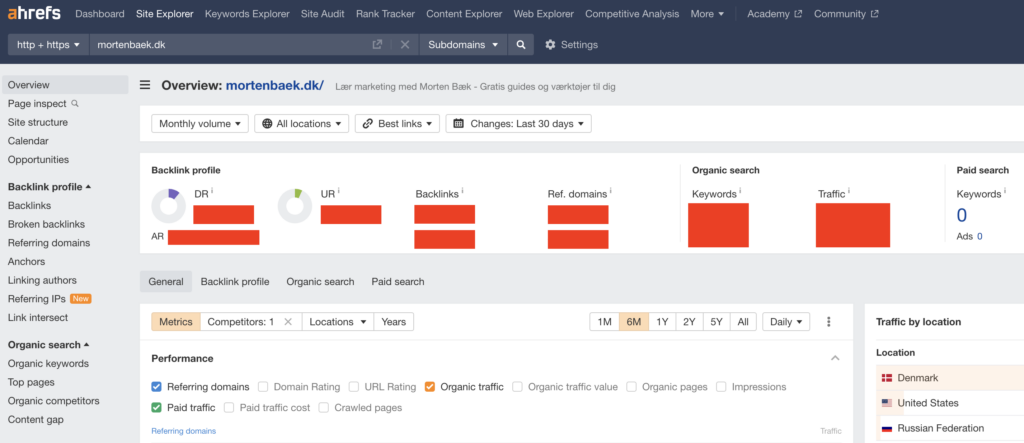
Task: Select the General tab
Action: pos(166,282)
